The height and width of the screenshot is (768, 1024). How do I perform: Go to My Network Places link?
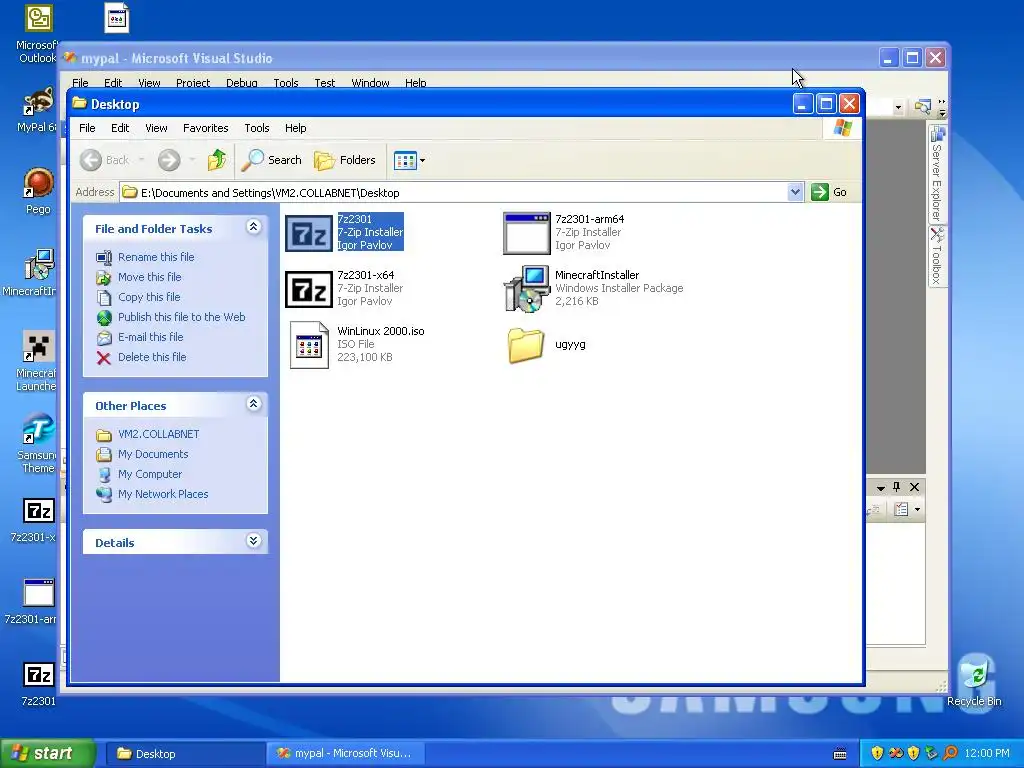[163, 494]
